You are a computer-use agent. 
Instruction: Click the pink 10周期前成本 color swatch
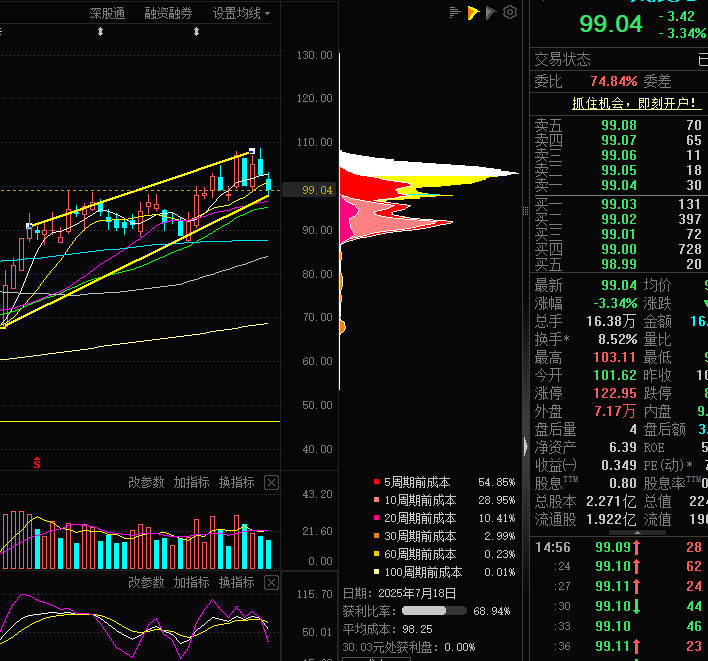(x=376, y=500)
